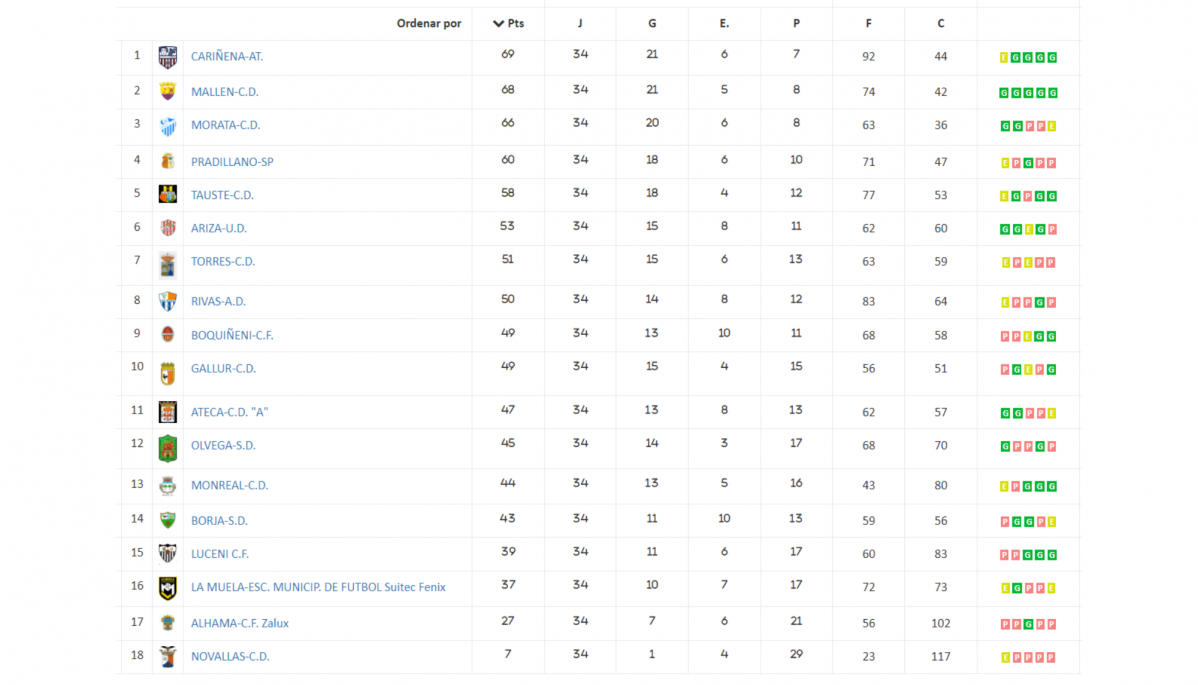This screenshot has height=685, width=1198.
Task: Sort by Pts column chevron
Action: [498, 24]
